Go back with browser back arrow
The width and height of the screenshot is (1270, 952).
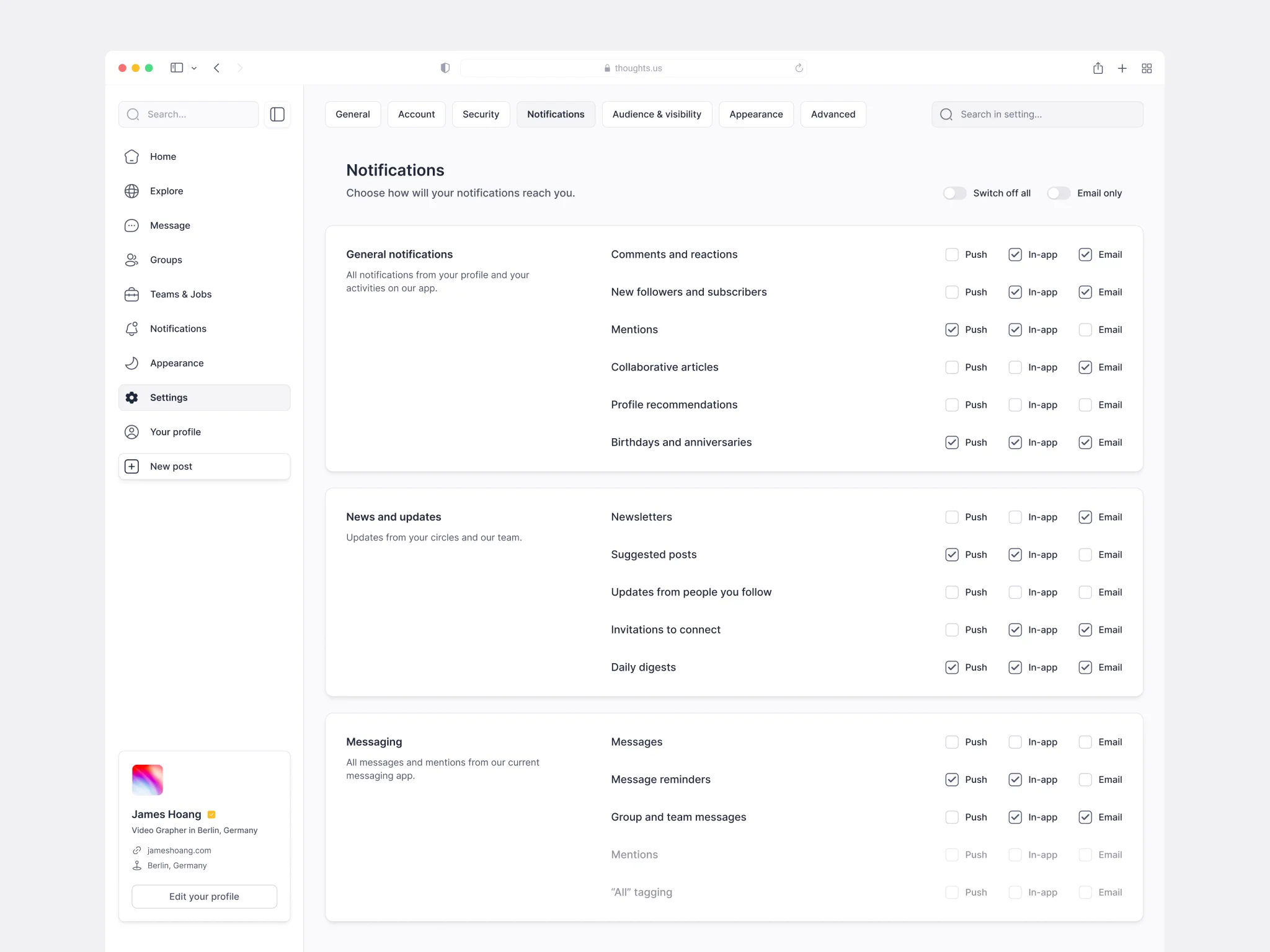click(216, 68)
